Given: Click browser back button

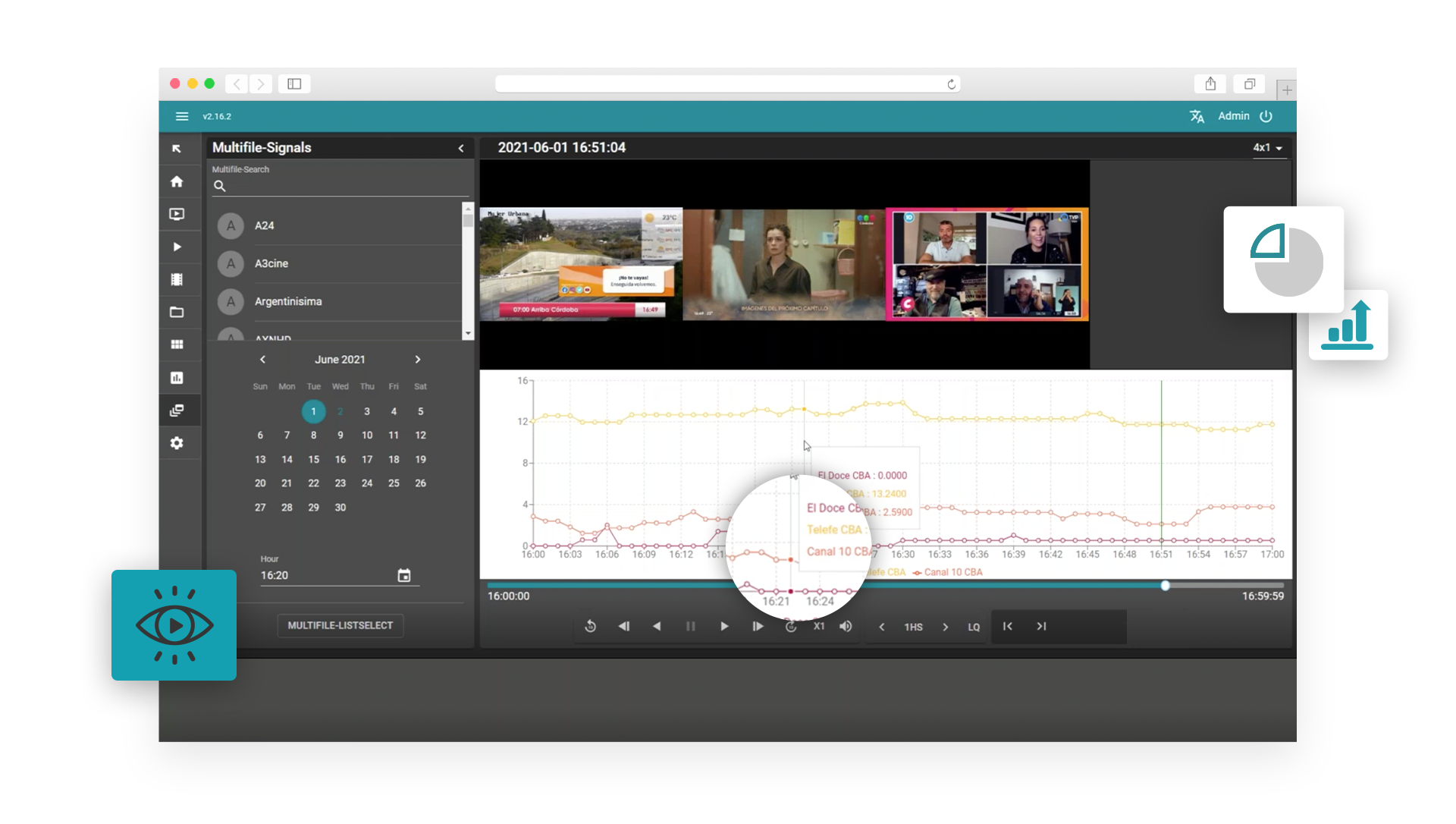Looking at the screenshot, I should pos(237,83).
